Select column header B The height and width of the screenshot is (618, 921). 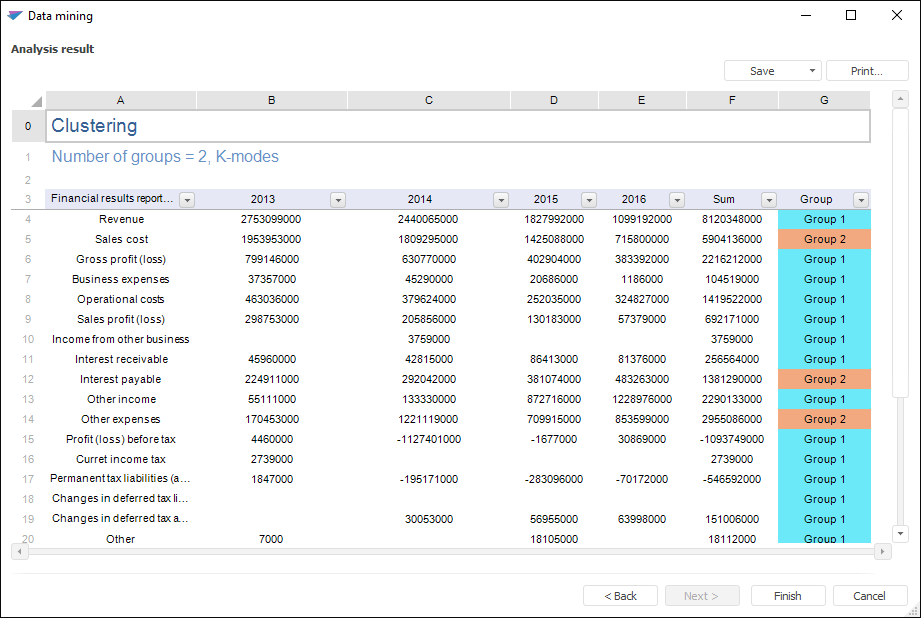pos(272,100)
